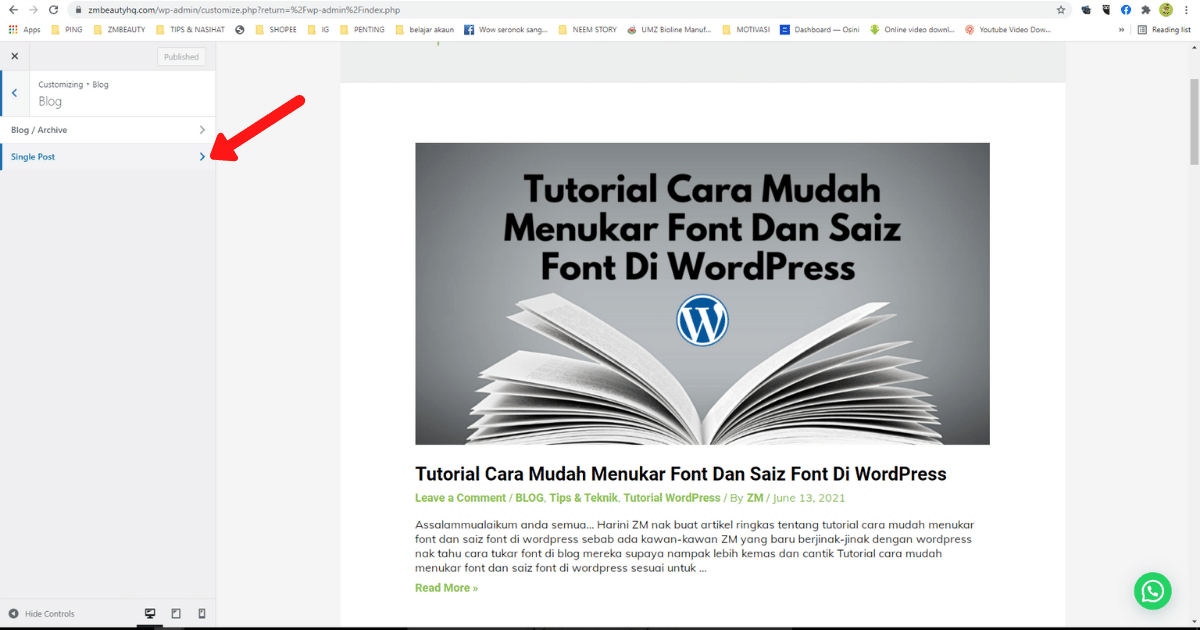The height and width of the screenshot is (630, 1200).
Task: Click the Leave a Comment link
Action: (460, 498)
